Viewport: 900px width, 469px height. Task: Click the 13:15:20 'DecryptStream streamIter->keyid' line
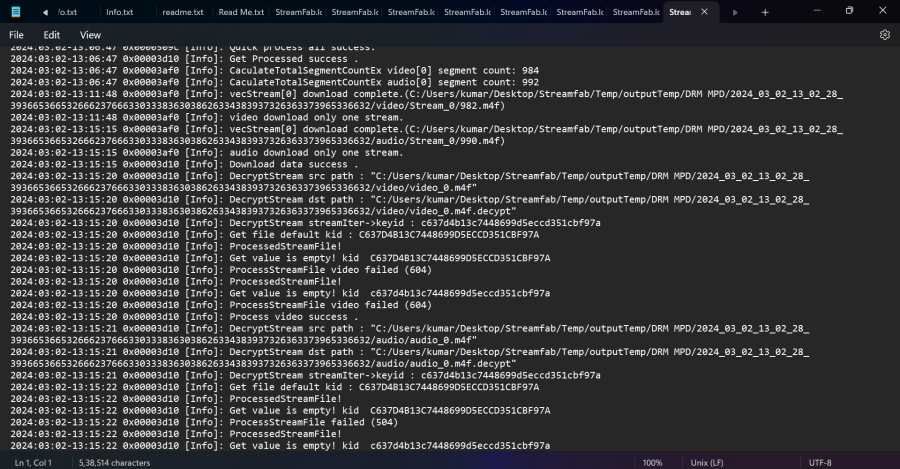click(305, 223)
